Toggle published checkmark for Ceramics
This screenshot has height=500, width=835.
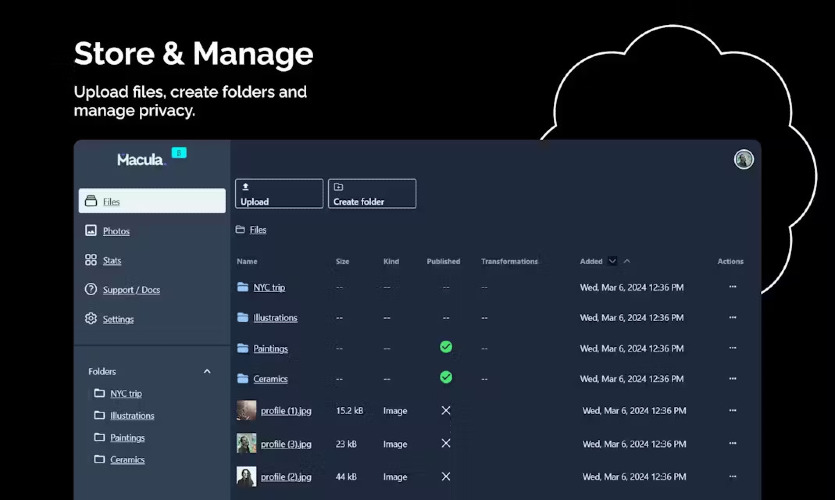446,378
